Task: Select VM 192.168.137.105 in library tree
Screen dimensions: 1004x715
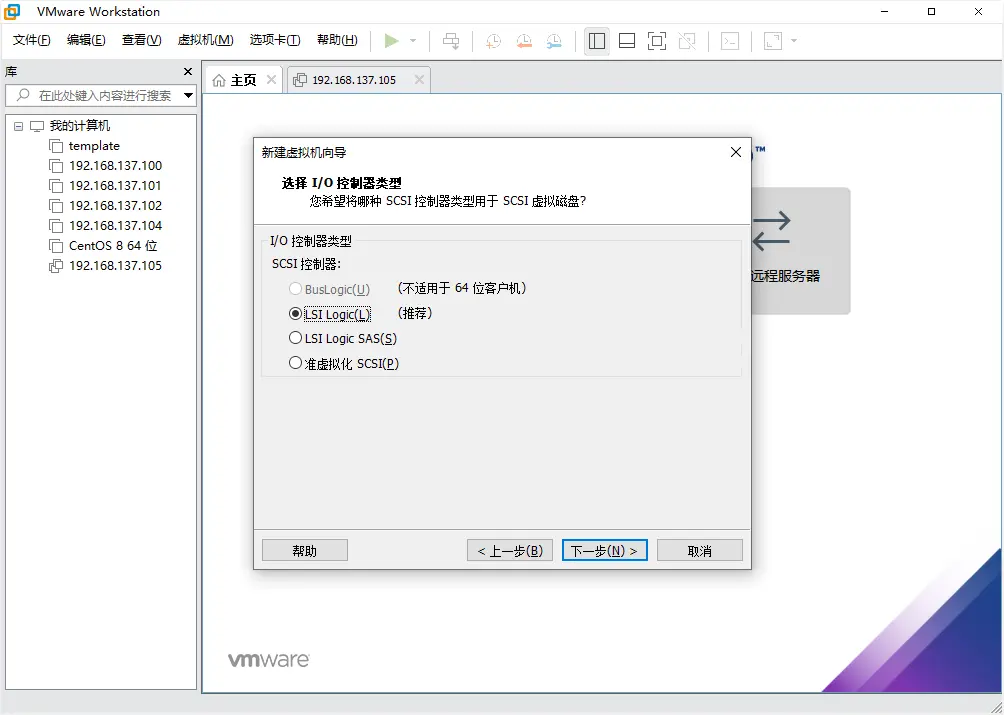Action: click(x=115, y=266)
